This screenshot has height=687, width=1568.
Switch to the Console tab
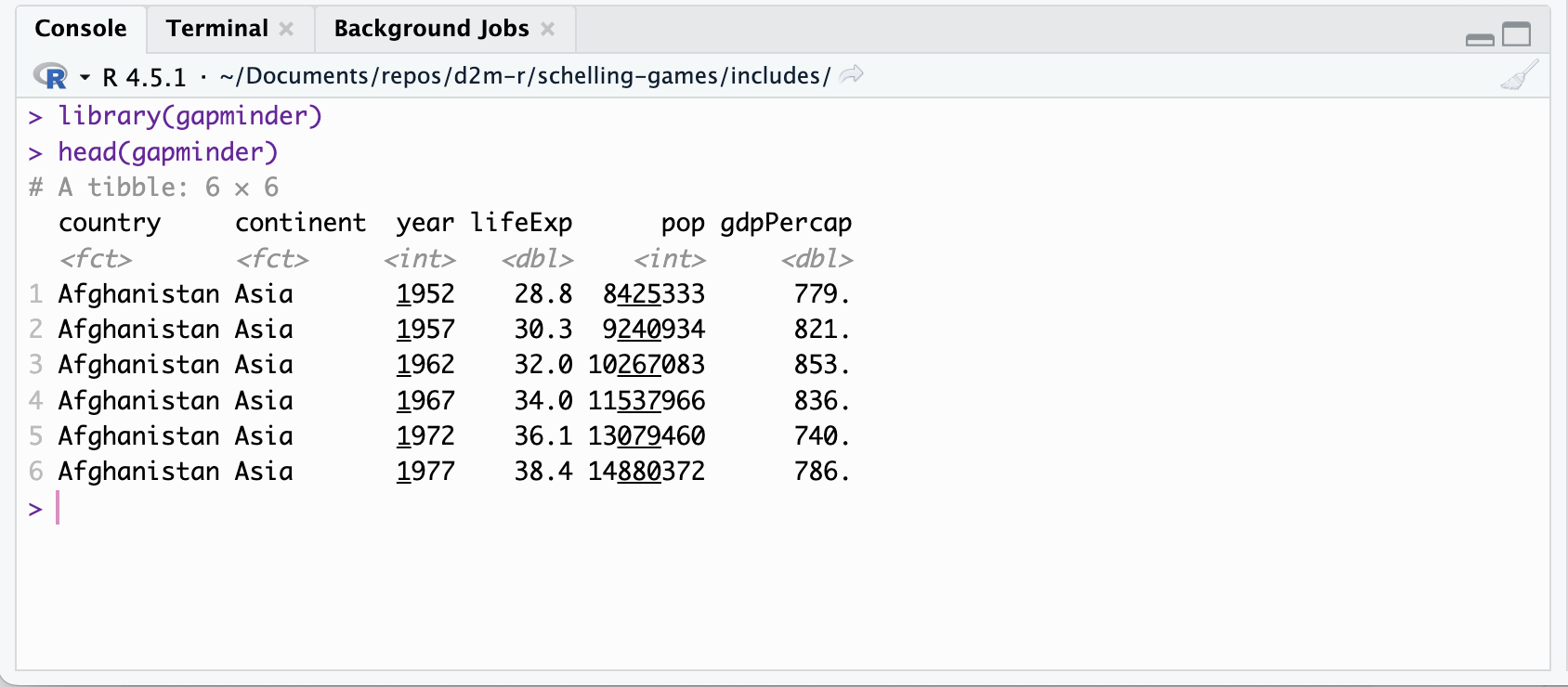pos(80,29)
